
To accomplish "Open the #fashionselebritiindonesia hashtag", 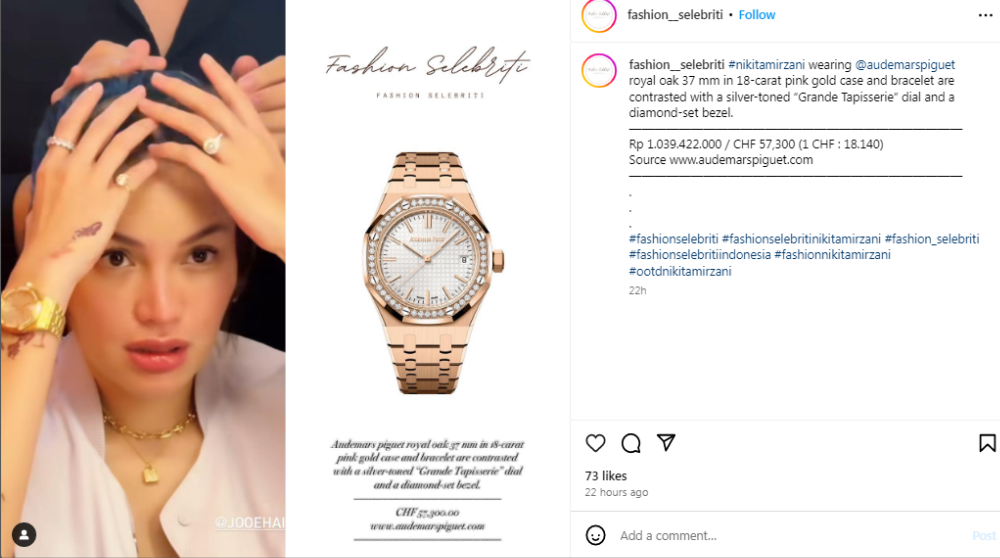I will (x=700, y=254).
